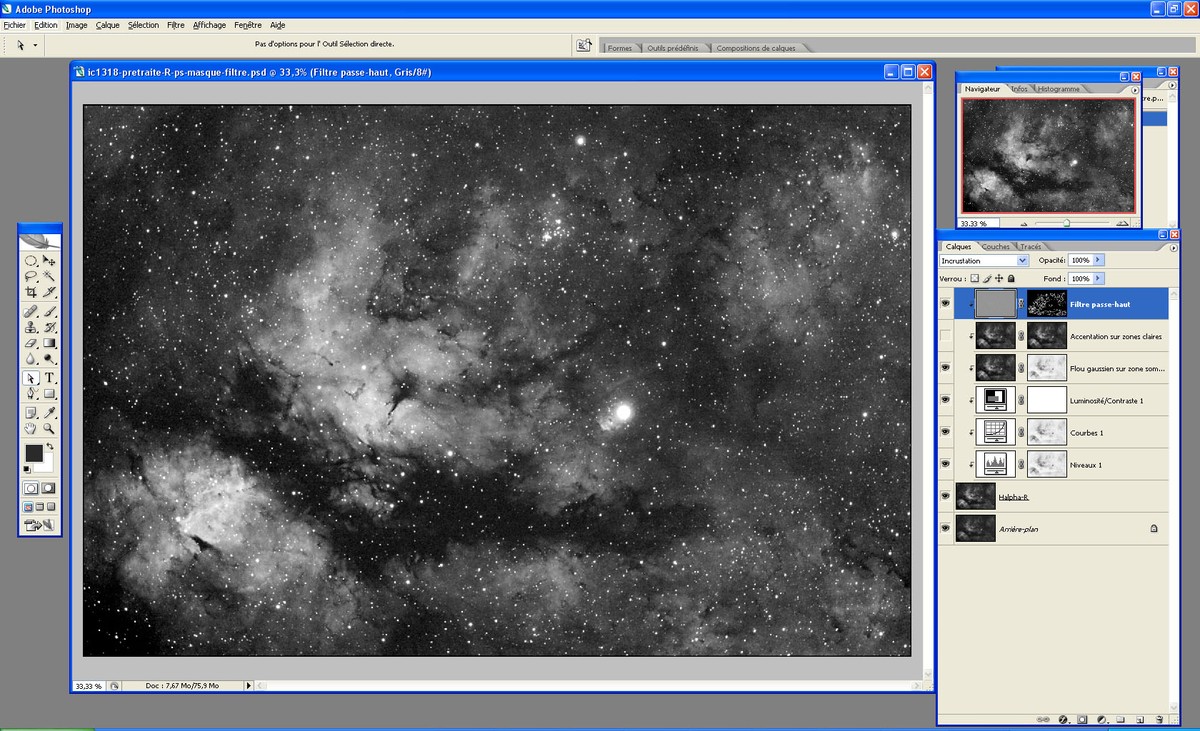
Task: Switch to the Couches tab
Action: tap(996, 247)
